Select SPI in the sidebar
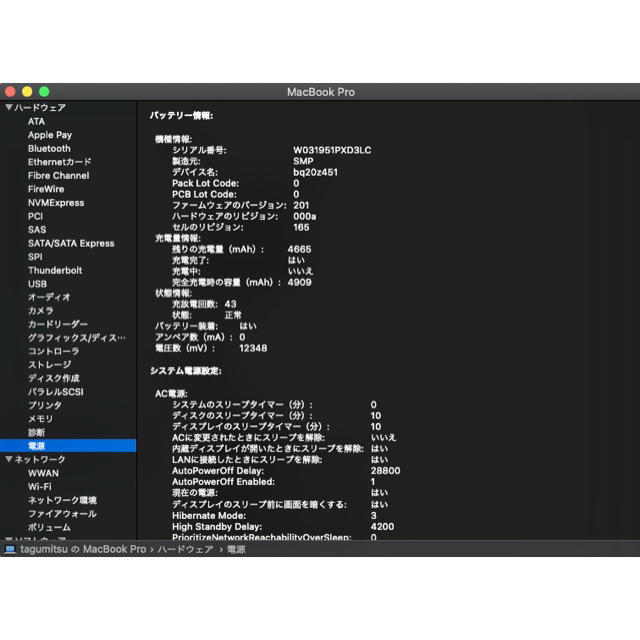Screen dimensions: 640x640 click(35, 257)
